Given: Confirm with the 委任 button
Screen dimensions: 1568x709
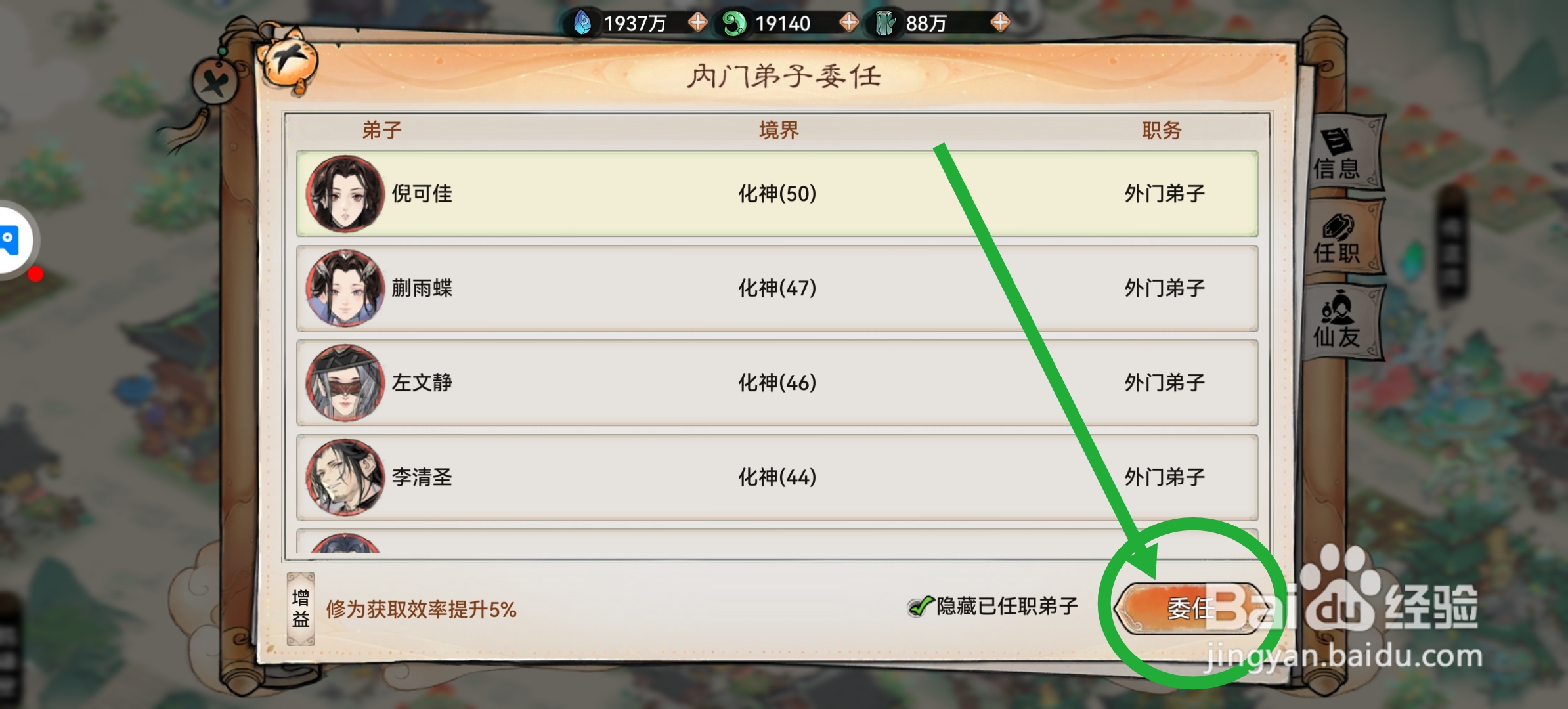Looking at the screenshot, I should (1190, 608).
